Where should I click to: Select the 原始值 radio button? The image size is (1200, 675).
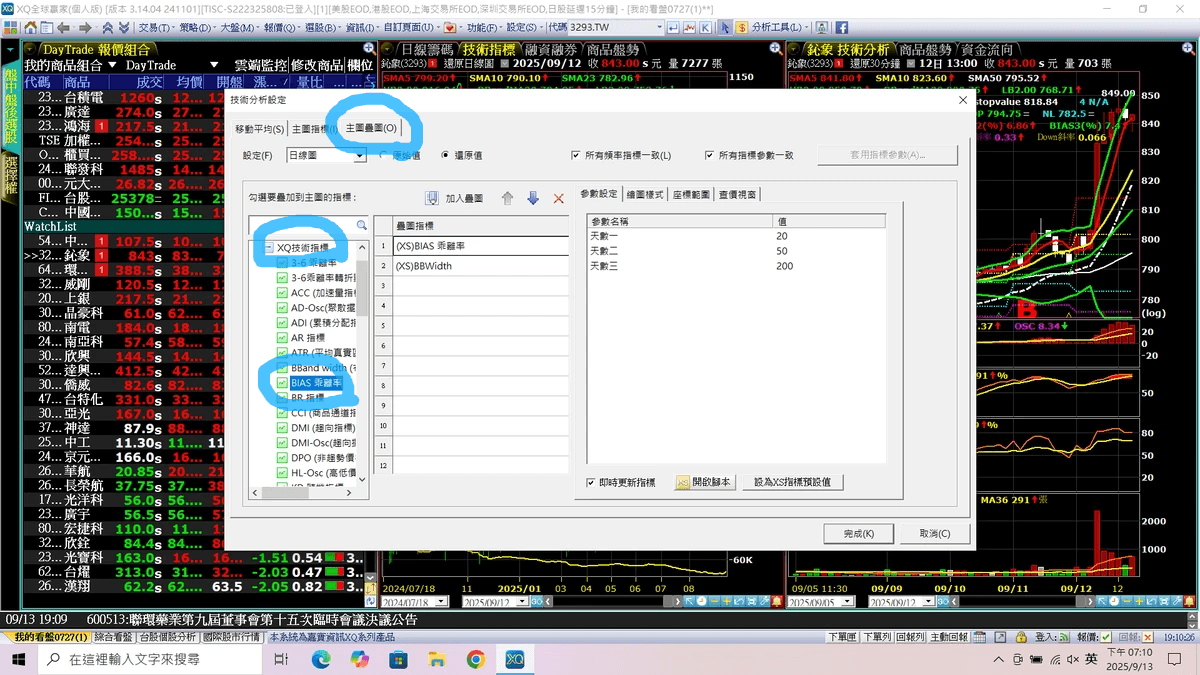[383, 155]
